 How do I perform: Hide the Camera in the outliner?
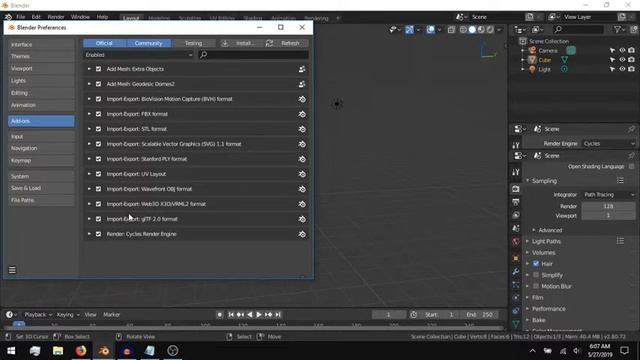(622, 51)
